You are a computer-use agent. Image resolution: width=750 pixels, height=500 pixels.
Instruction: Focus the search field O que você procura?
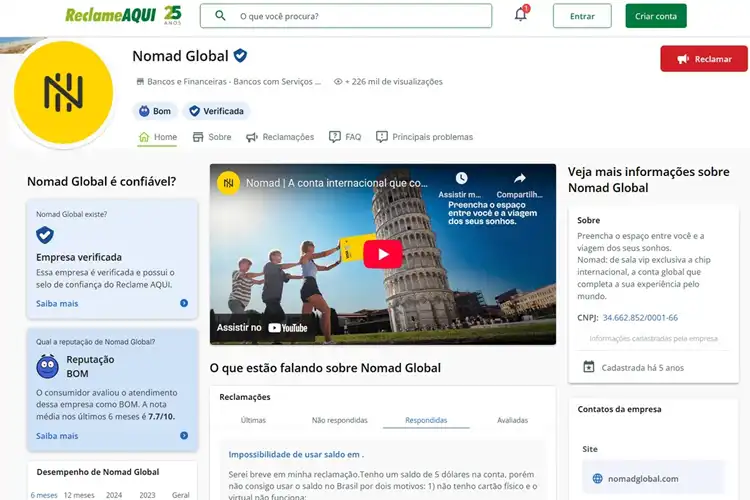click(346, 16)
